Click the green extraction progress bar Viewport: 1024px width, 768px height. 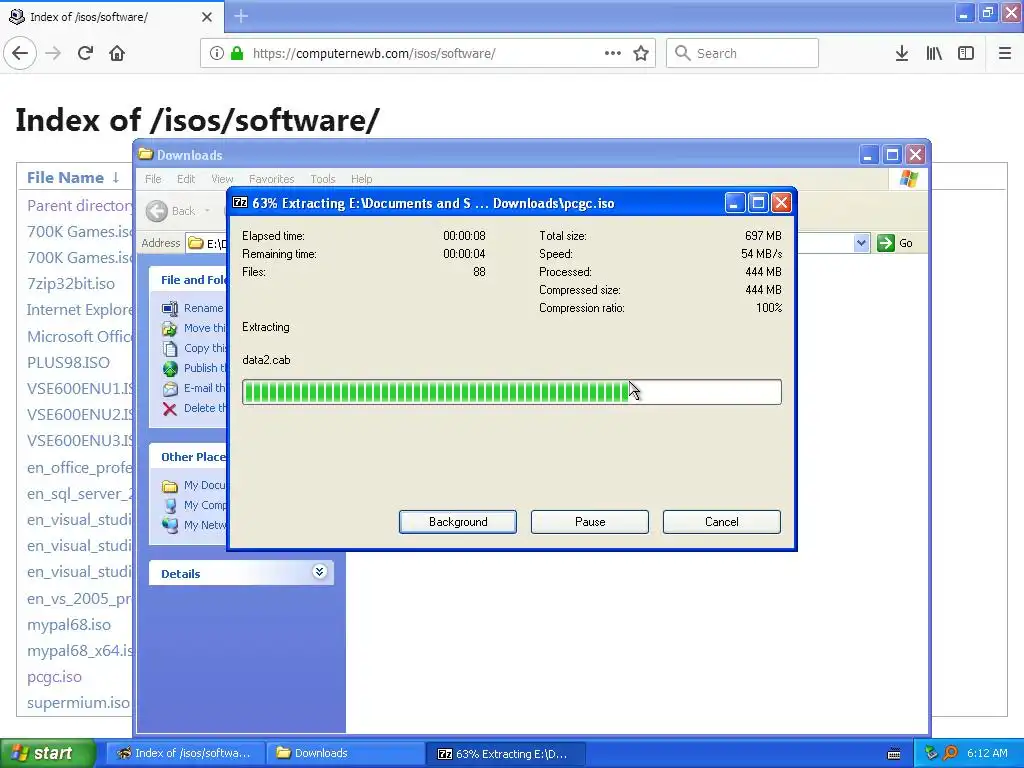click(511, 392)
